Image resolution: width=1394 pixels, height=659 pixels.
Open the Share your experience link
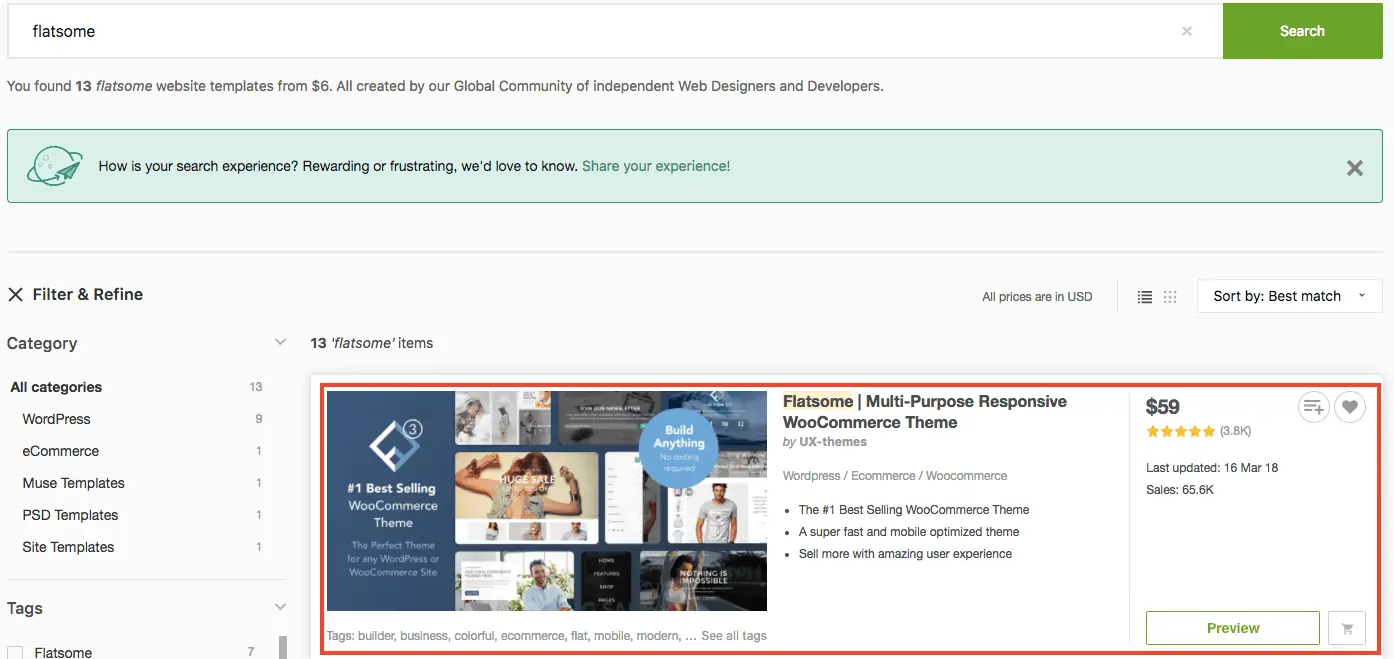(656, 166)
